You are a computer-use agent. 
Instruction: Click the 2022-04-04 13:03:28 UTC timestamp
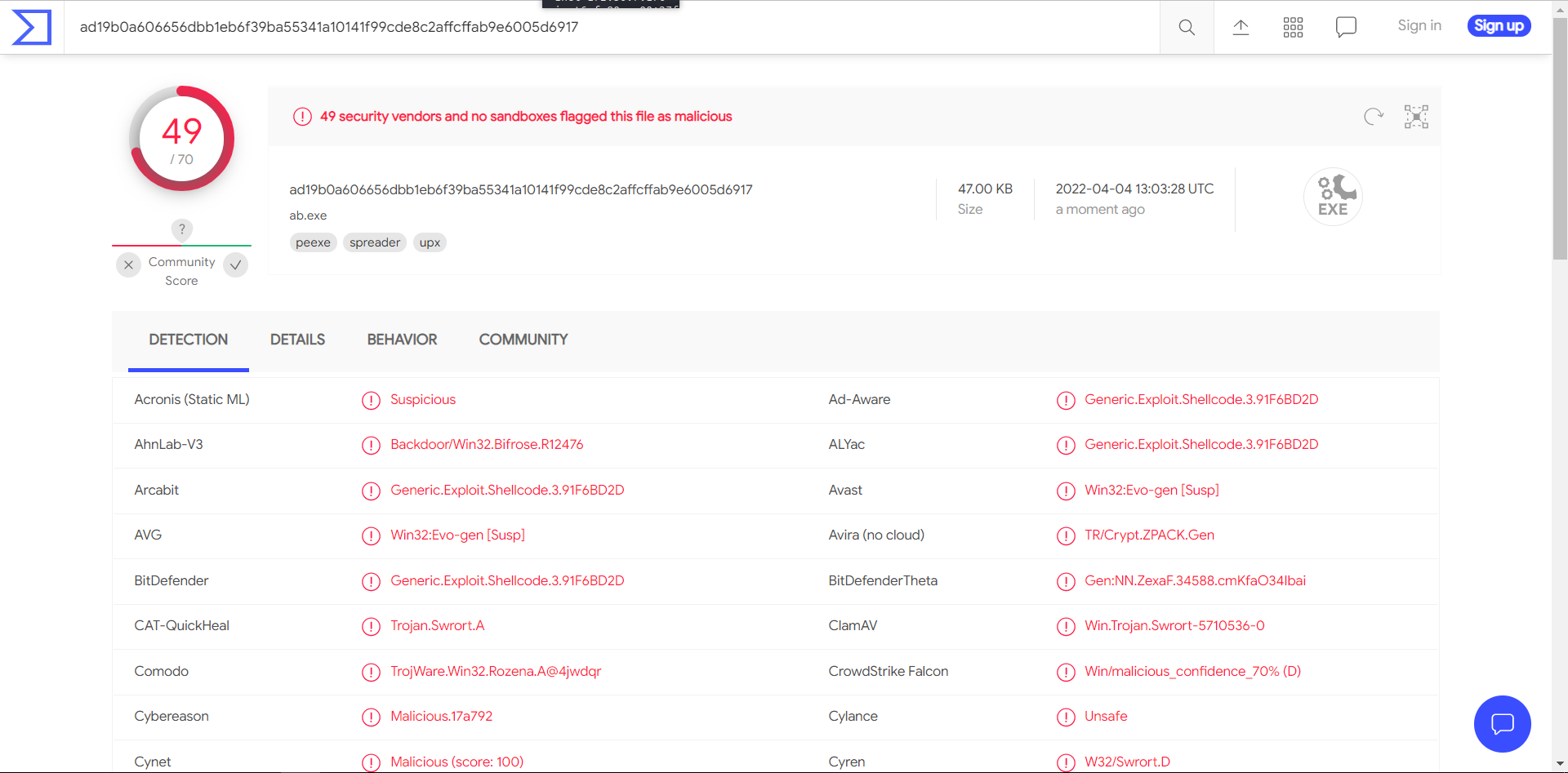pyautogui.click(x=1134, y=189)
